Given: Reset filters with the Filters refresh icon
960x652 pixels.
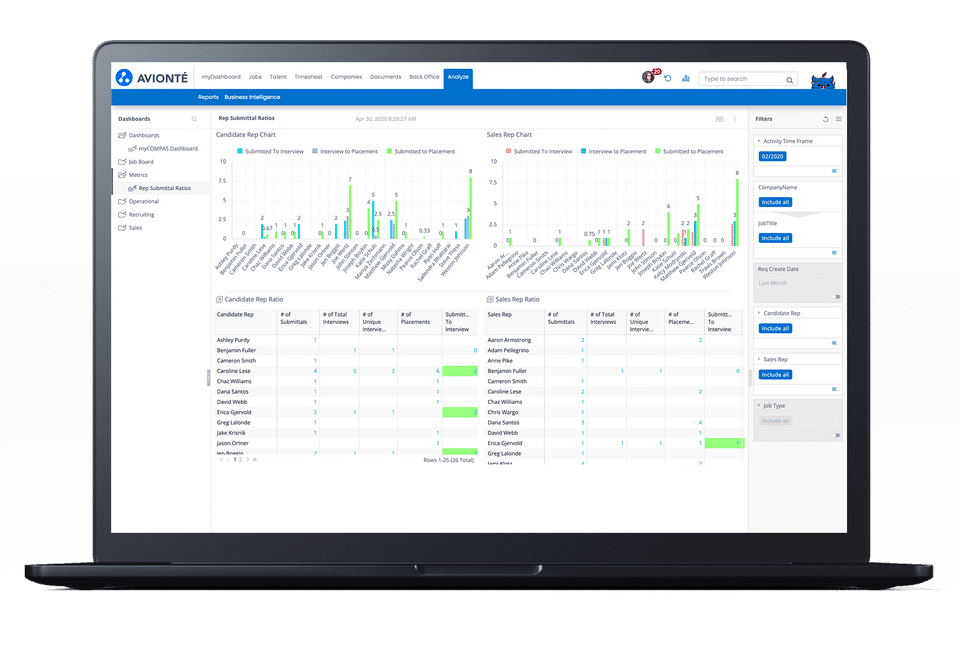Looking at the screenshot, I should [825, 119].
